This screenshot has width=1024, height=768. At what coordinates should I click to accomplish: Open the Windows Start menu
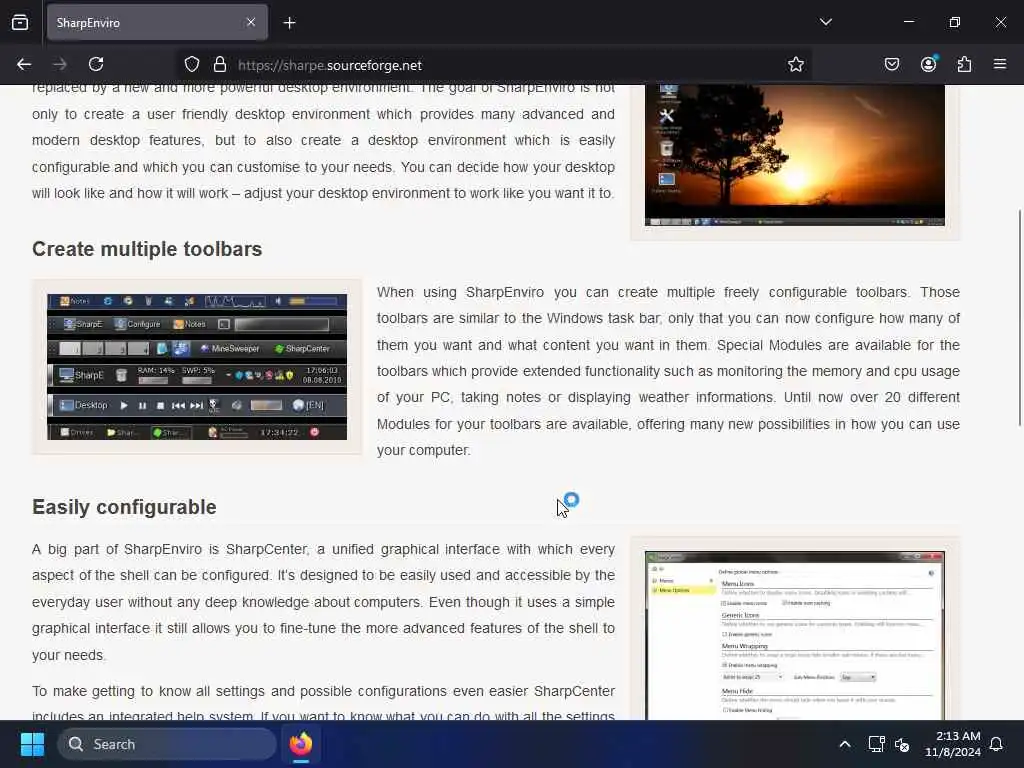pos(32,744)
